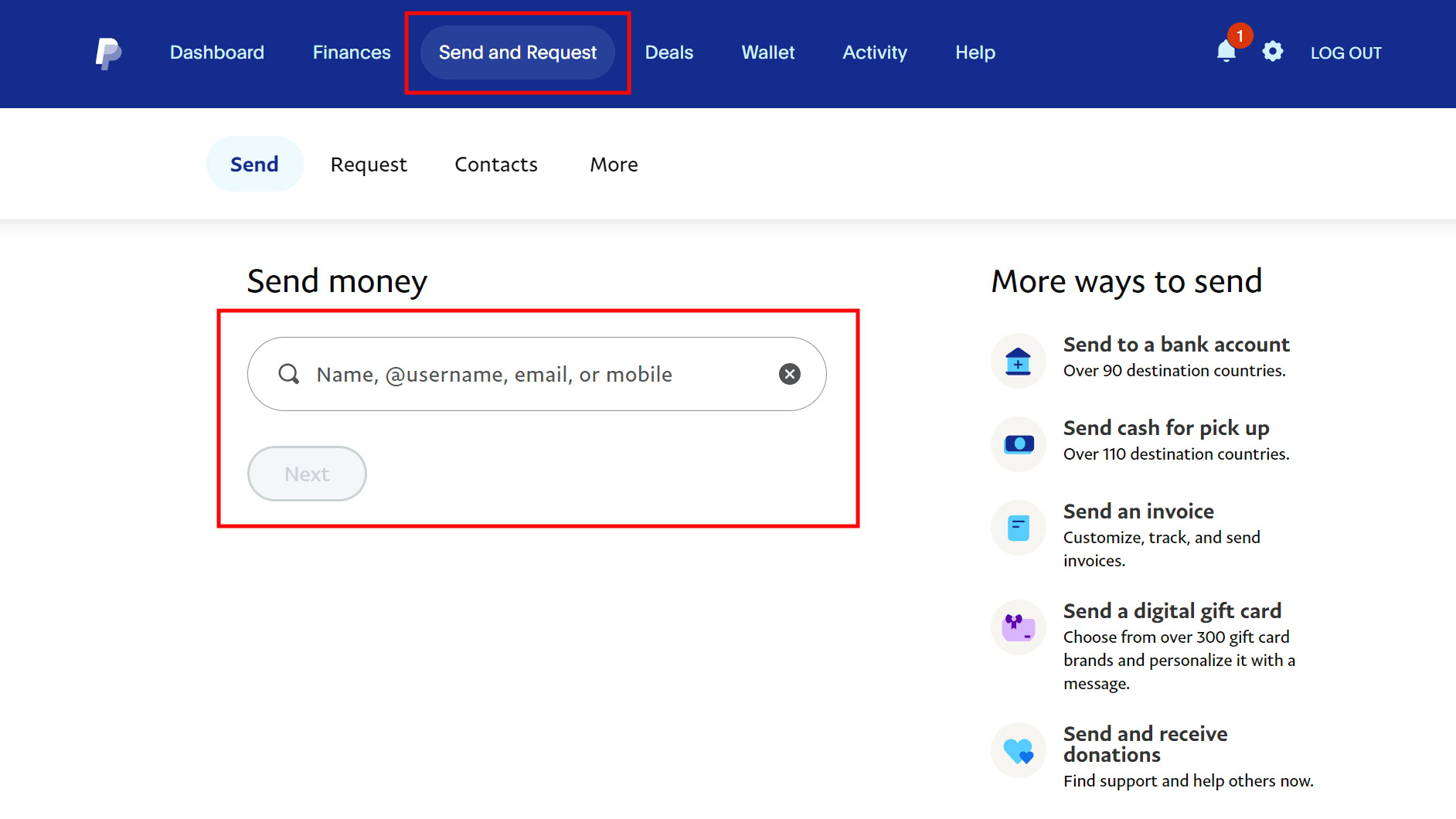The width and height of the screenshot is (1456, 819).
Task: Expand the More tab options
Action: (x=614, y=165)
